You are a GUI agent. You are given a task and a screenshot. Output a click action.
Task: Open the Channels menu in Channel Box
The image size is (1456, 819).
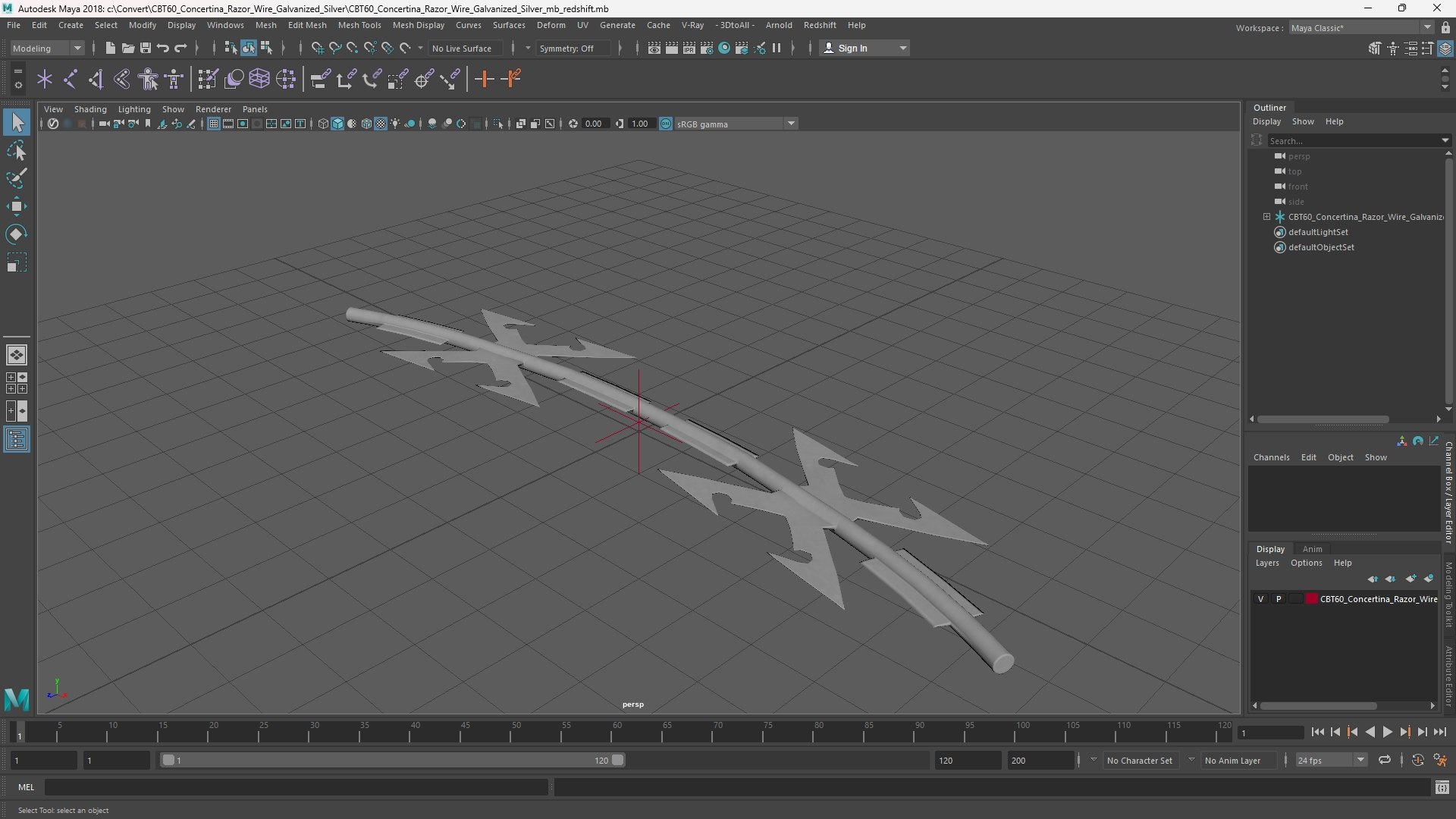coord(1271,457)
